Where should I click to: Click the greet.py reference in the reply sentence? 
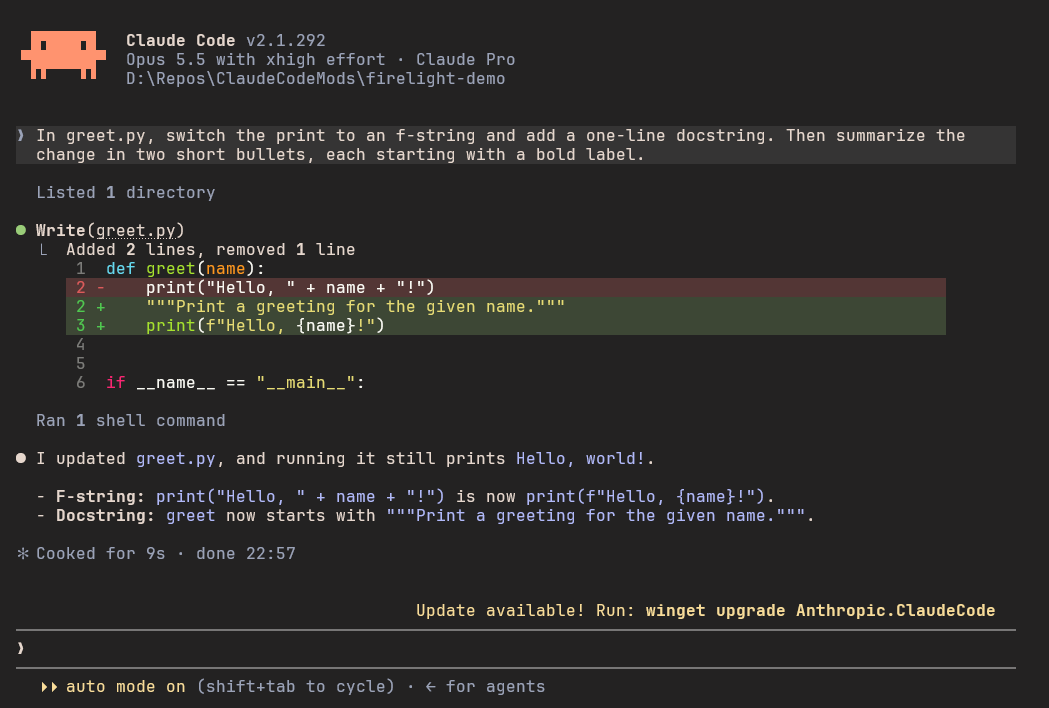point(176,459)
